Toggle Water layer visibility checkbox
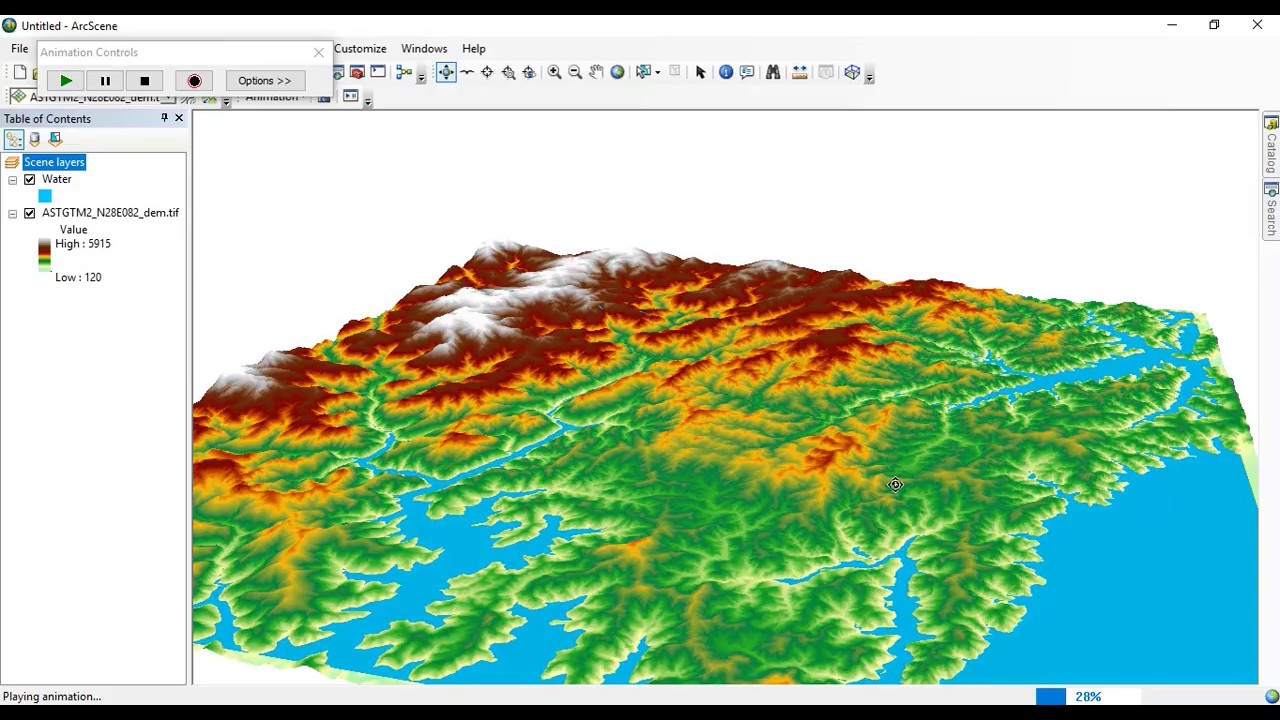 tap(29, 180)
